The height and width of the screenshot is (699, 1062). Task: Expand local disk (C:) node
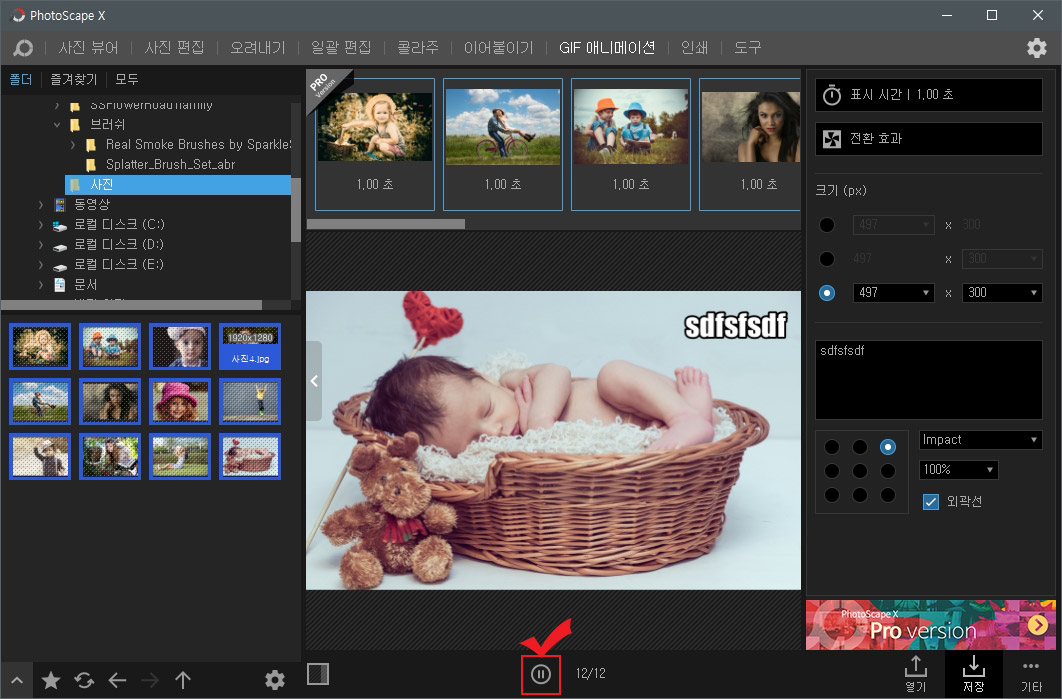[41, 225]
